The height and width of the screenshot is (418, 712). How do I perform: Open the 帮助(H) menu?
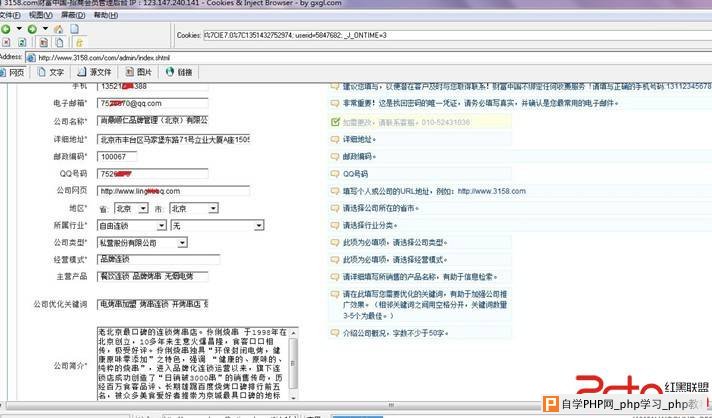coord(106,15)
